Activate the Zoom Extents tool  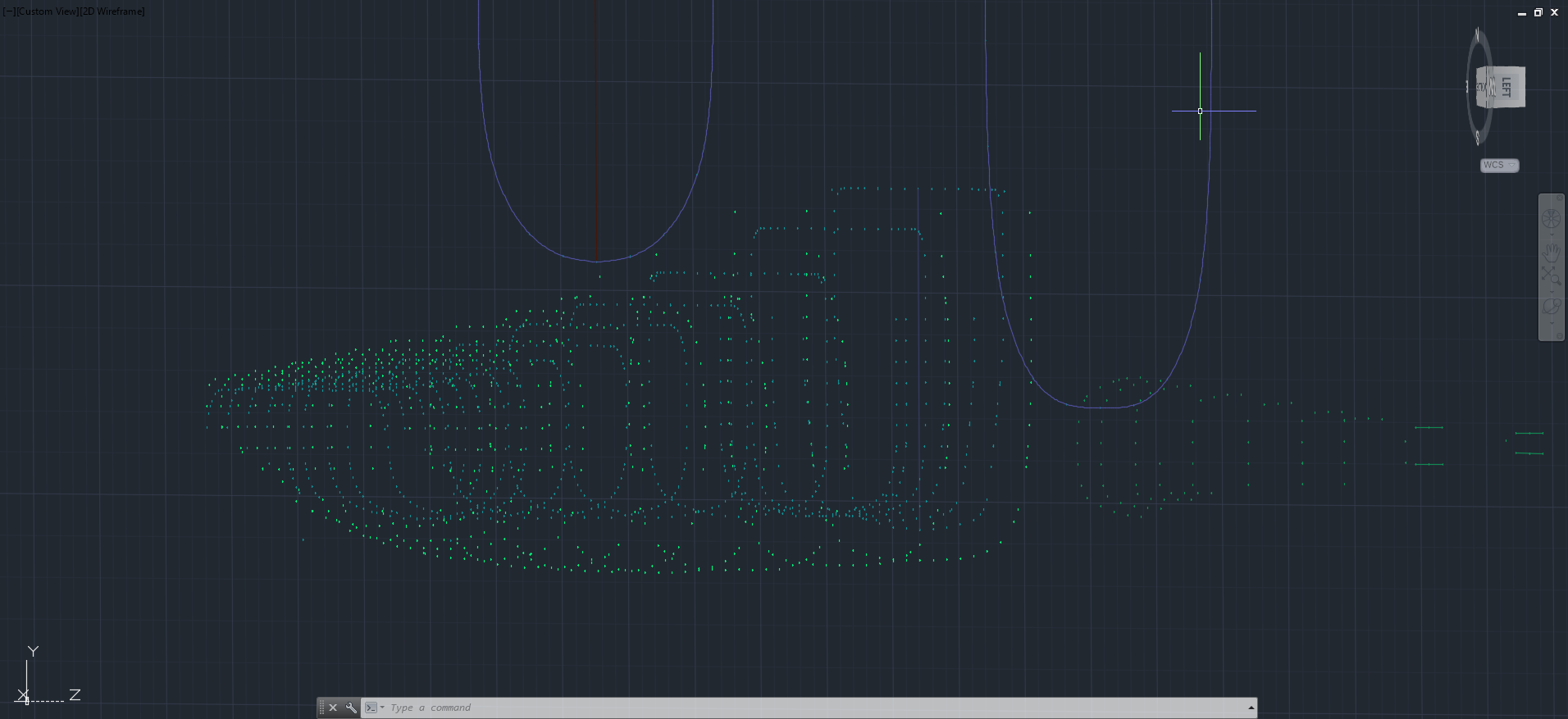(1551, 276)
